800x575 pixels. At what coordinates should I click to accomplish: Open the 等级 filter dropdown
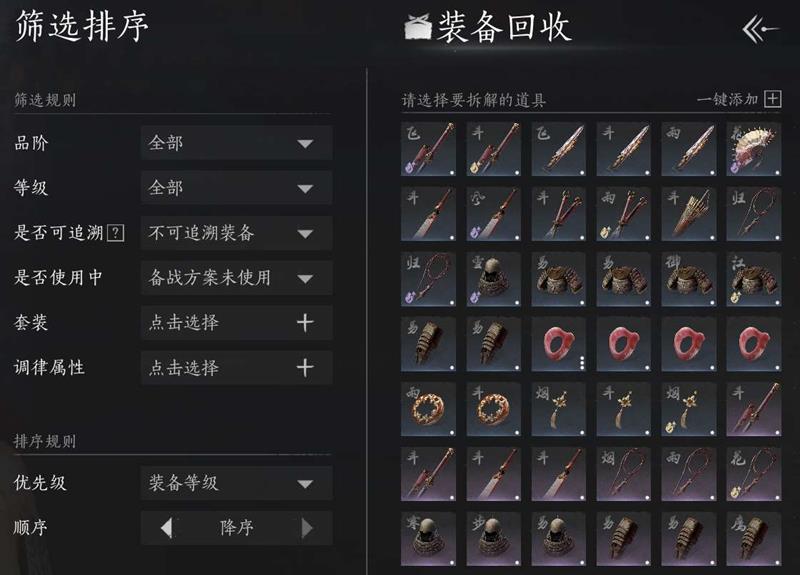pos(237,188)
